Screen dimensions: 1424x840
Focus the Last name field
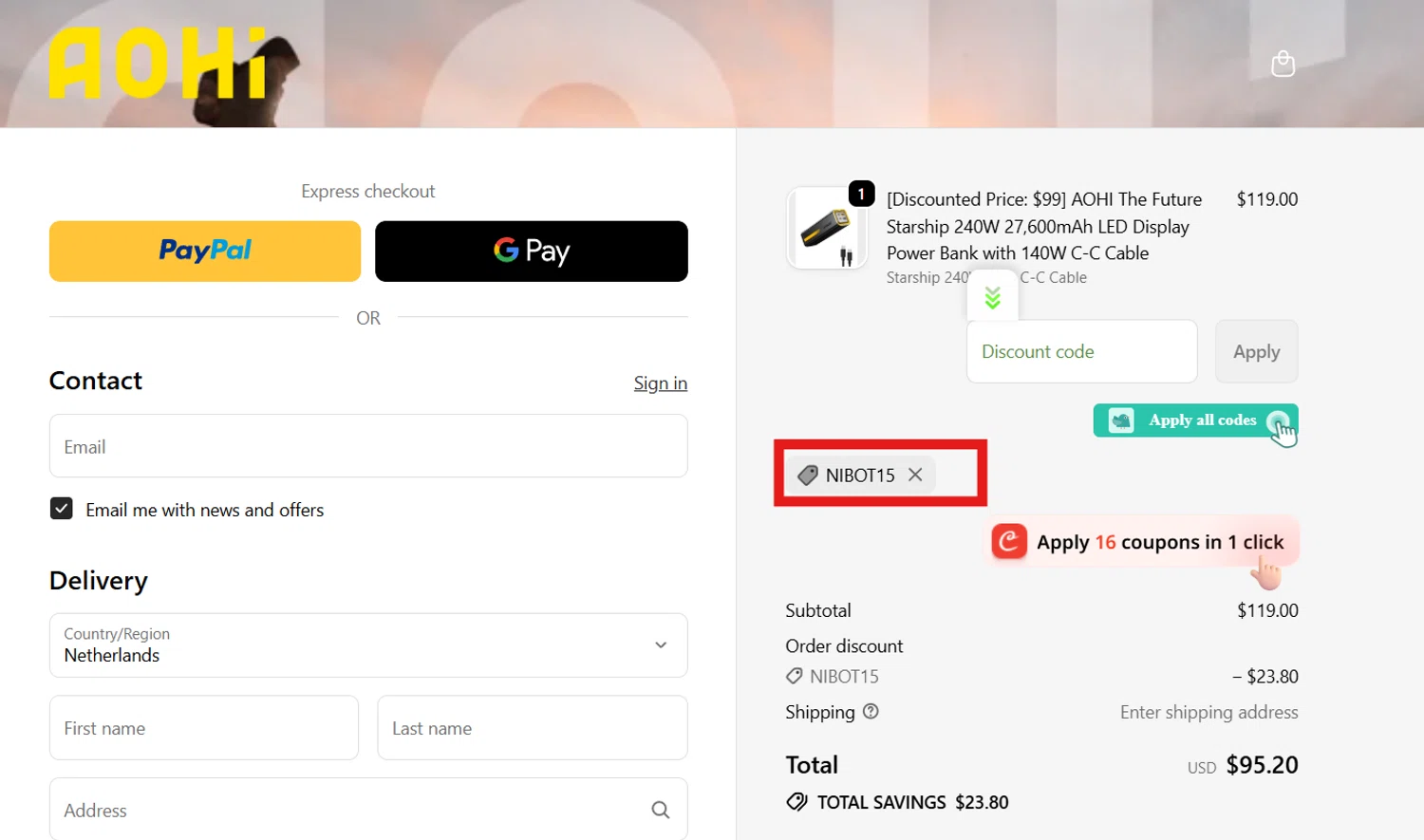point(533,728)
